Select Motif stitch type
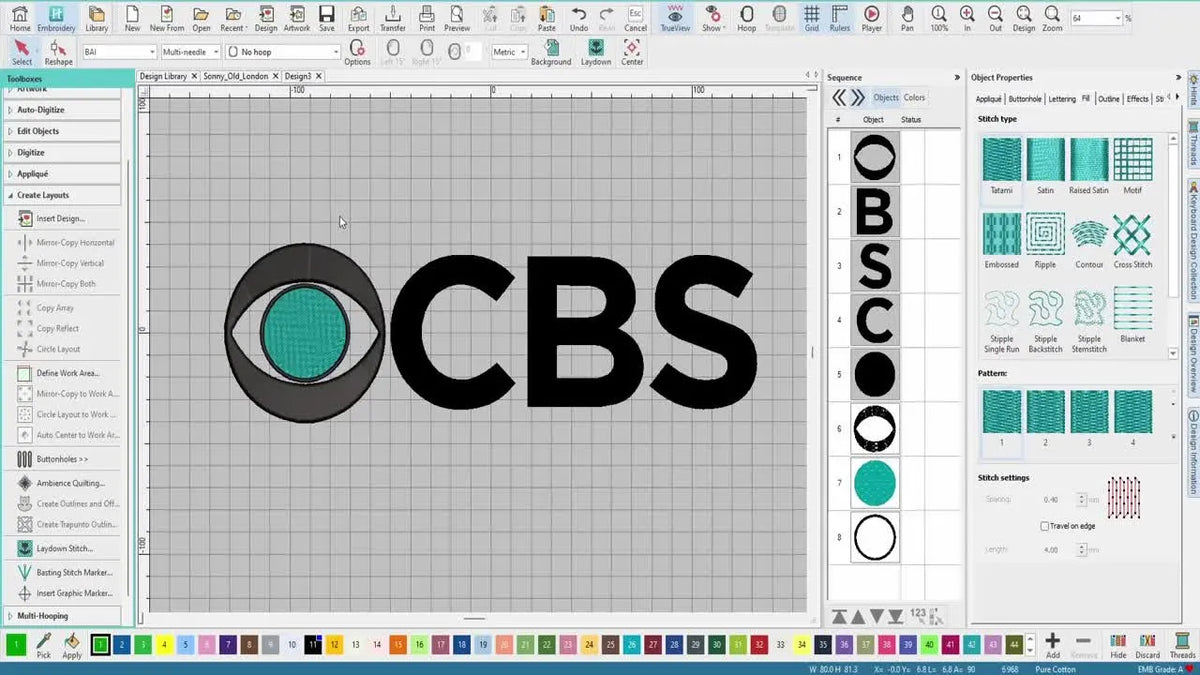Image resolution: width=1200 pixels, height=675 pixels. pyautogui.click(x=1133, y=166)
